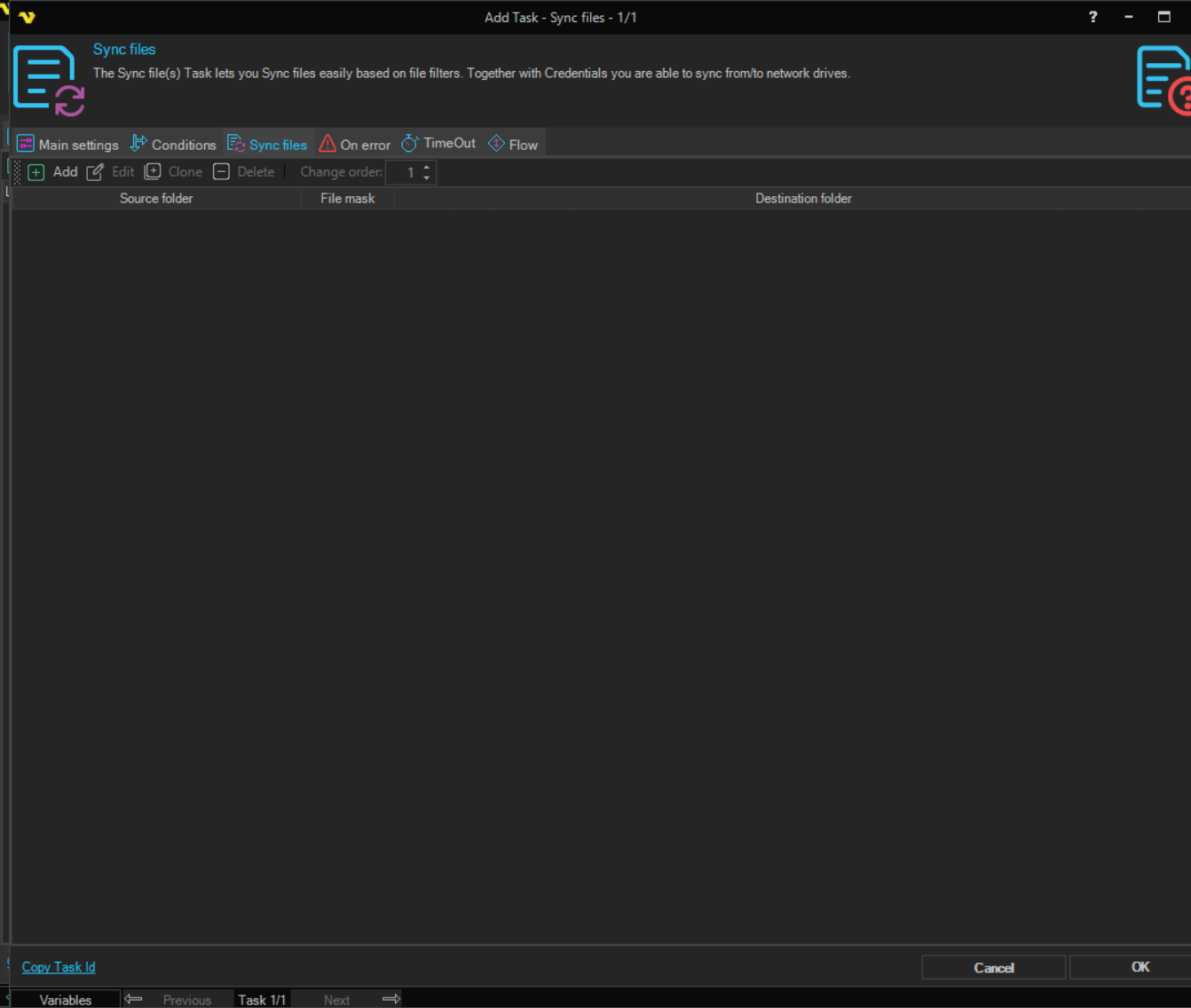1191x1008 pixels.
Task: Switch to the Conditions tab
Action: pos(174,145)
